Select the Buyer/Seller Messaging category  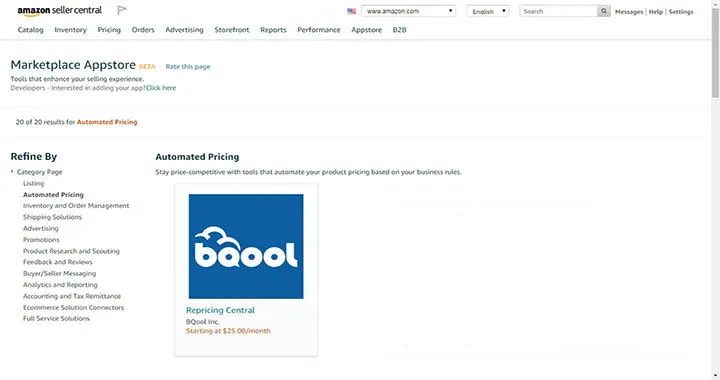[60, 274]
